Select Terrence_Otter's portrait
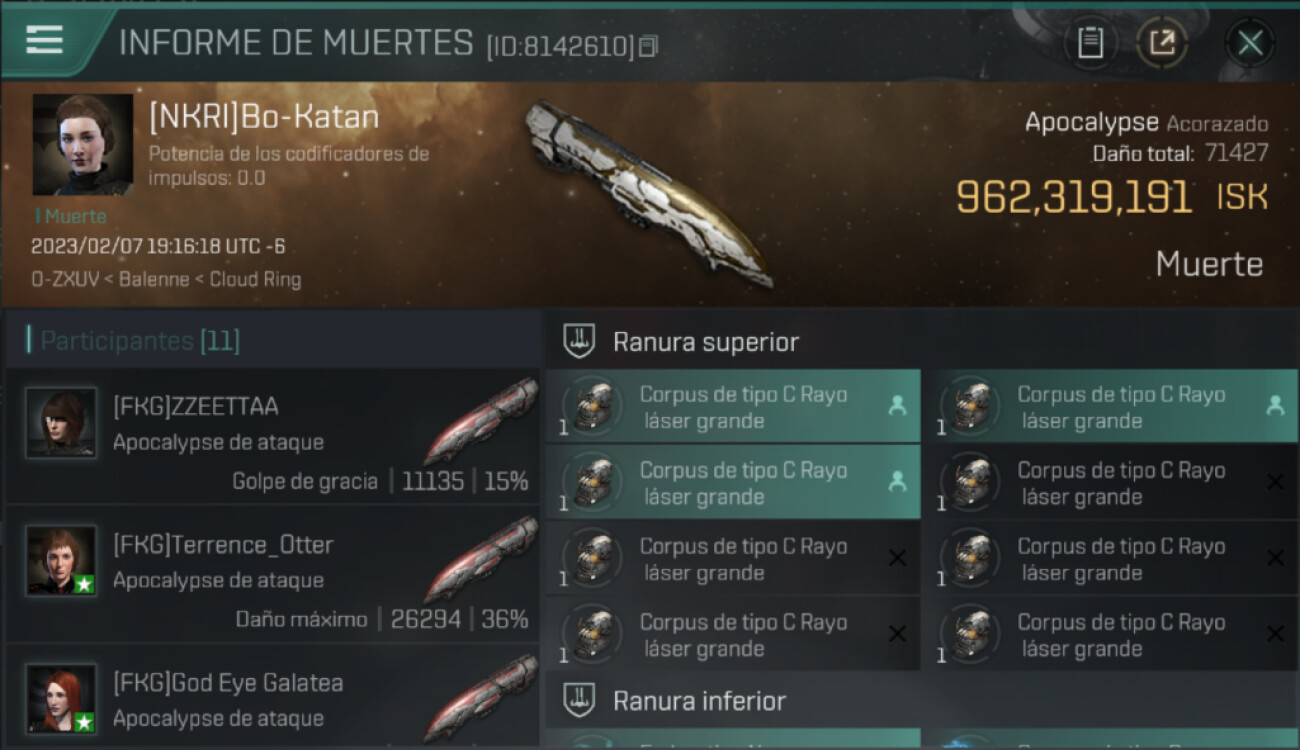 click(61, 561)
